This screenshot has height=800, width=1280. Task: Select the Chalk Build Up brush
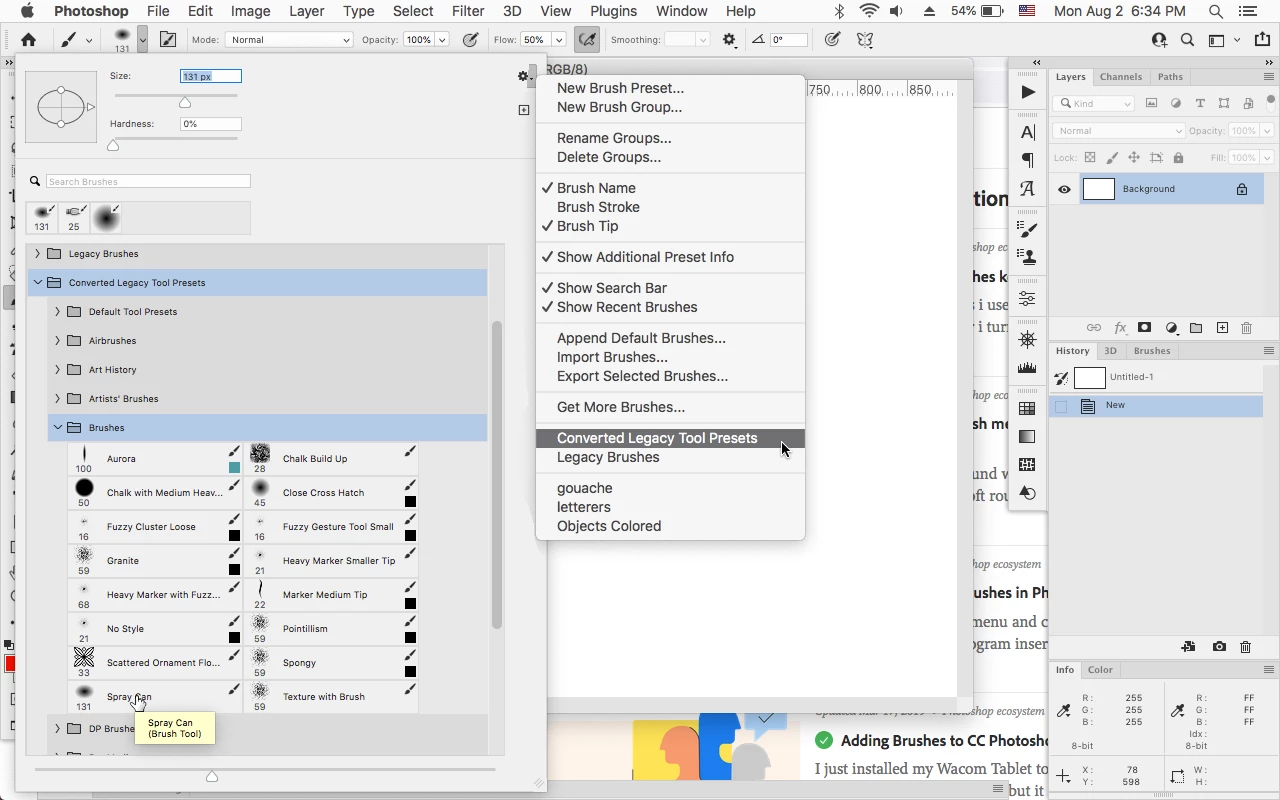click(333, 459)
